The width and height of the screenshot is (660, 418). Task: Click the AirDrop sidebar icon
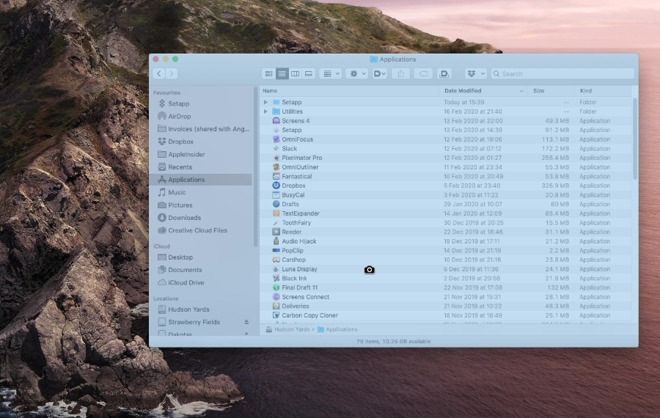click(x=161, y=116)
